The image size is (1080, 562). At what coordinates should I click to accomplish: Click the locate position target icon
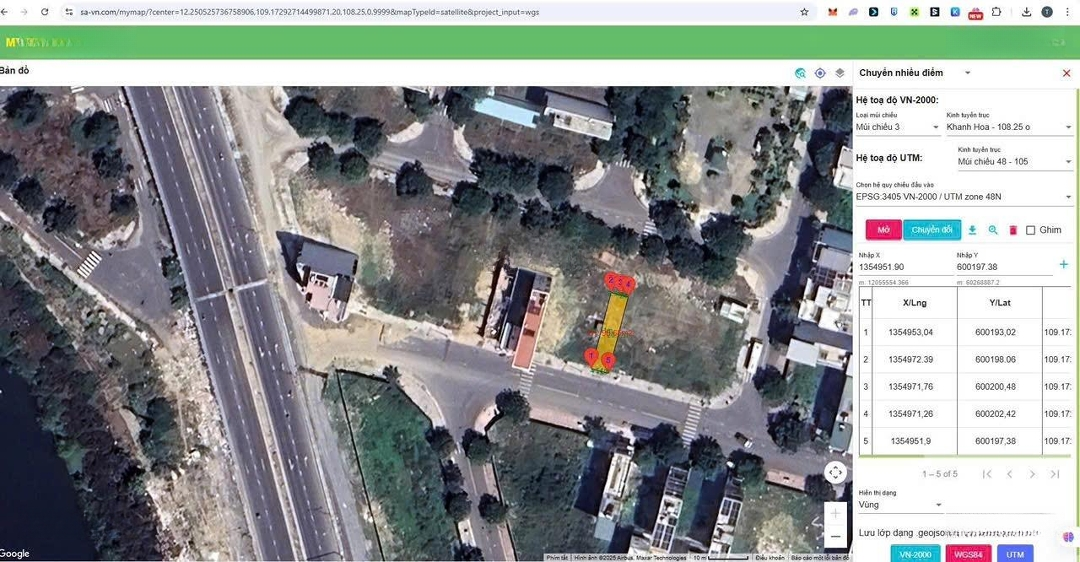820,73
